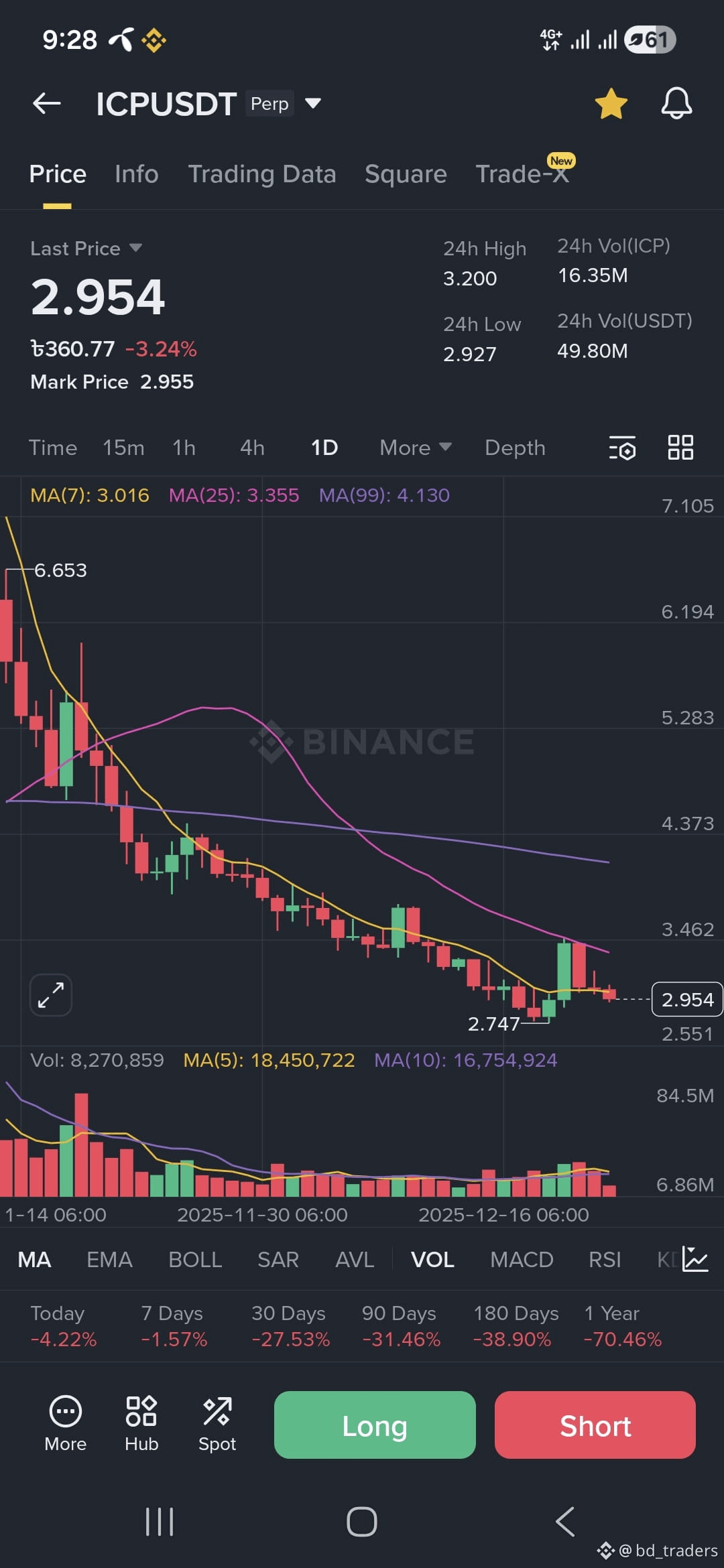Image resolution: width=724 pixels, height=1568 pixels.
Task: Open price alert bell icon
Action: pos(676,103)
